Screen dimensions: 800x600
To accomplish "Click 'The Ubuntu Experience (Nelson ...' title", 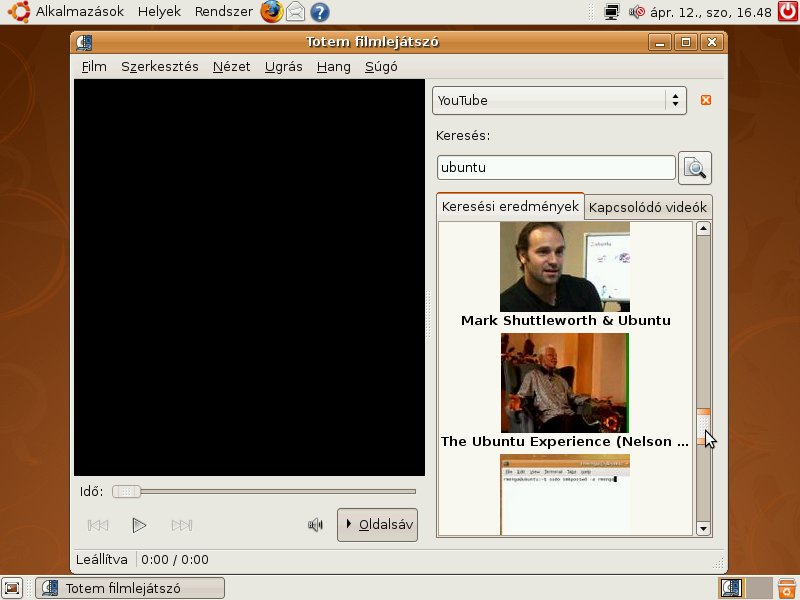I will 565,441.
